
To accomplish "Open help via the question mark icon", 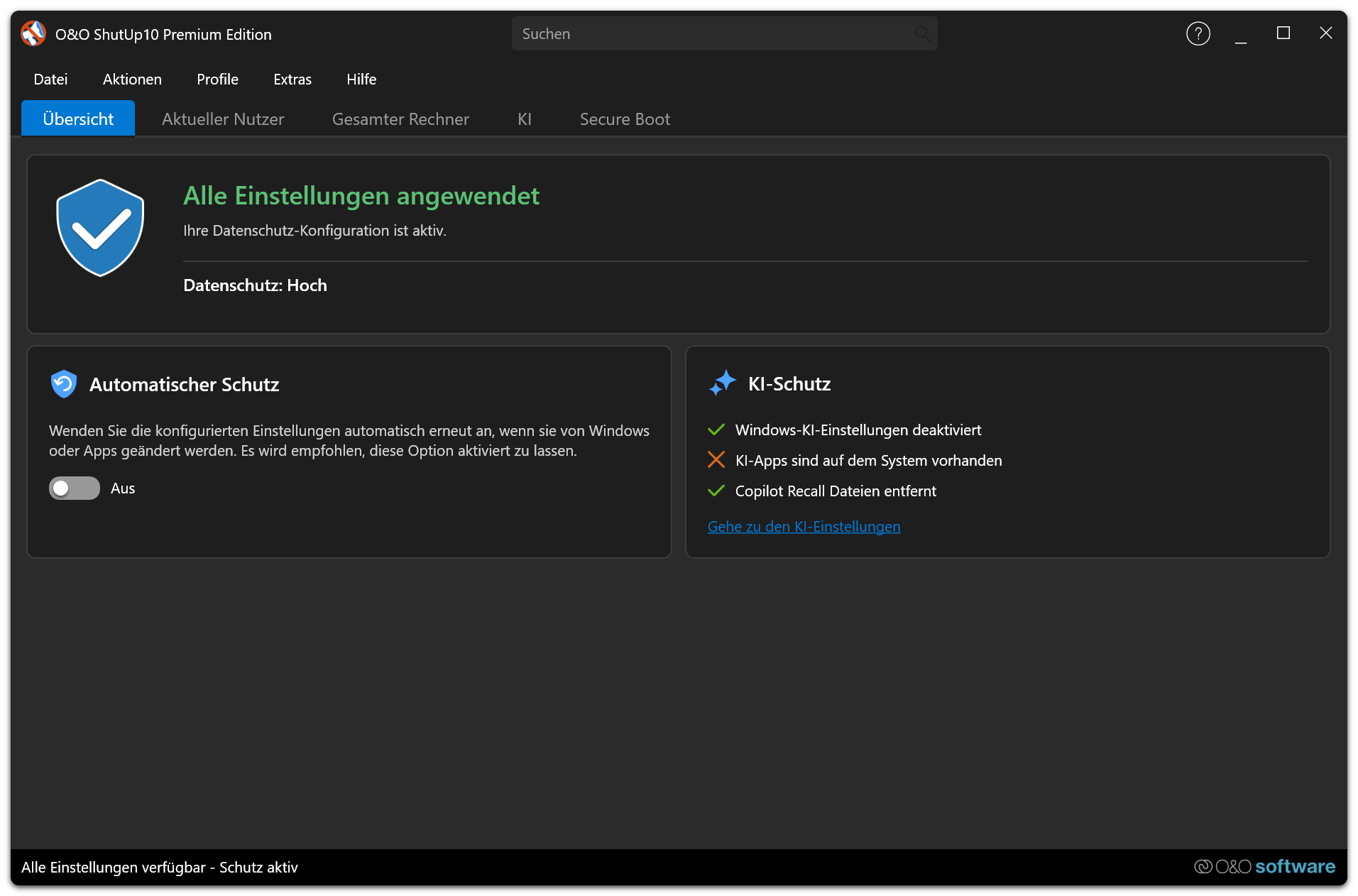I will tap(1198, 33).
